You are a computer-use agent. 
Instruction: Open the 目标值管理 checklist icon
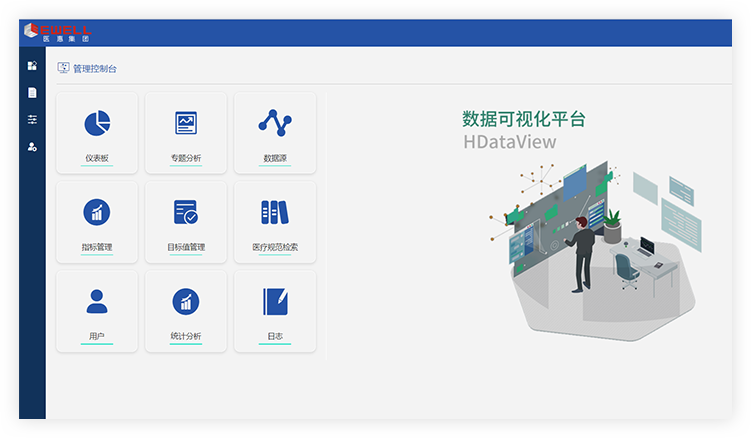click(186, 212)
